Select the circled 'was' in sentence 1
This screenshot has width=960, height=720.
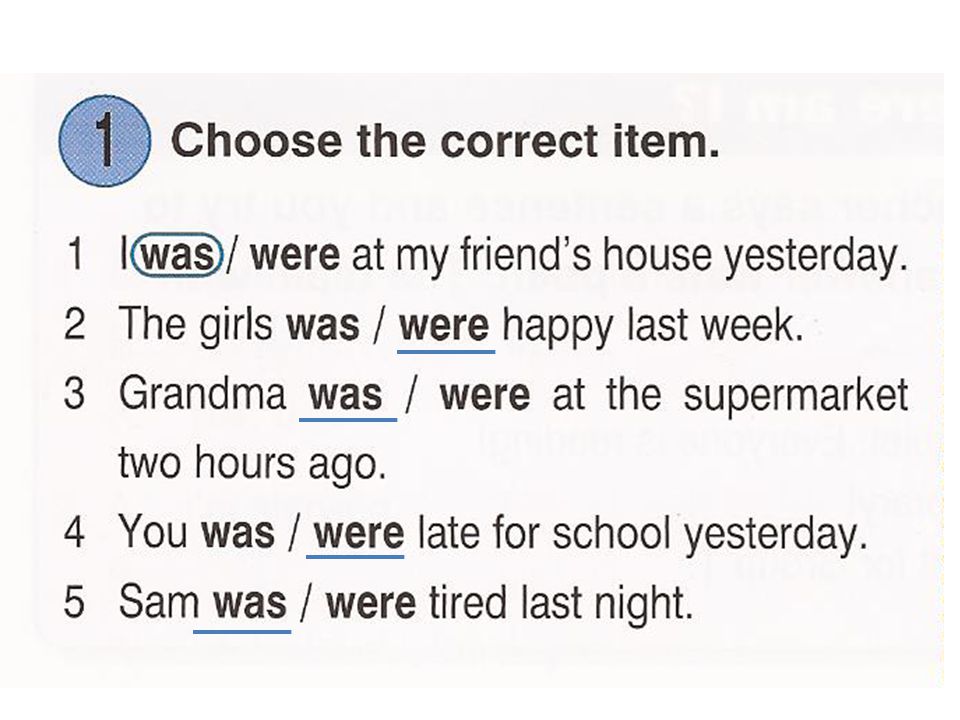coord(178,255)
